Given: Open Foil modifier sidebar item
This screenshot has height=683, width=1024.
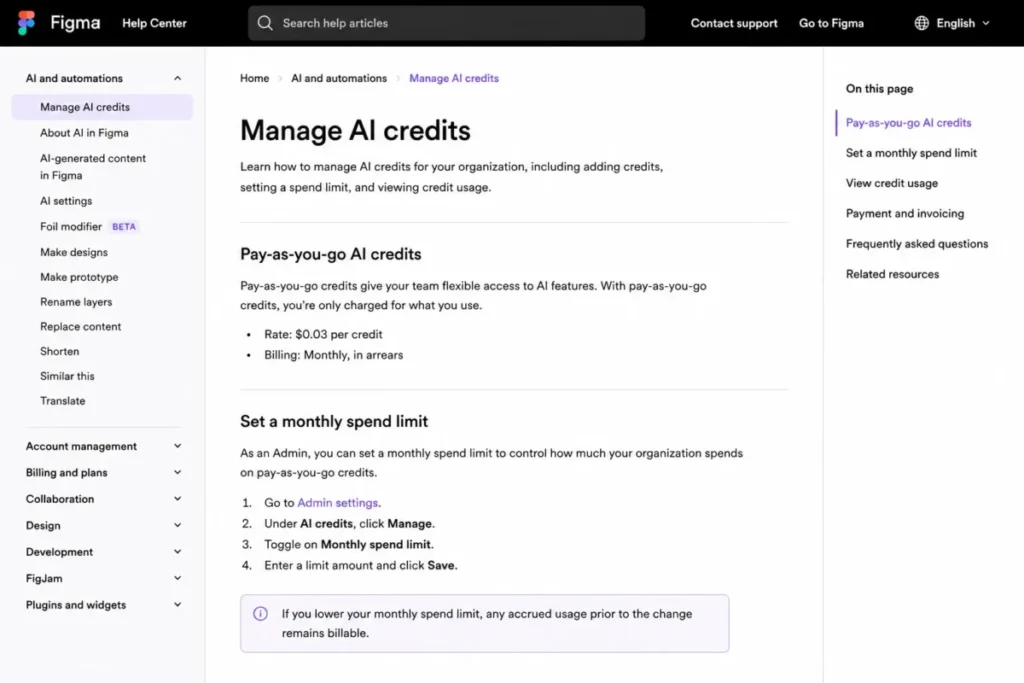Looking at the screenshot, I should pyautogui.click(x=71, y=227).
